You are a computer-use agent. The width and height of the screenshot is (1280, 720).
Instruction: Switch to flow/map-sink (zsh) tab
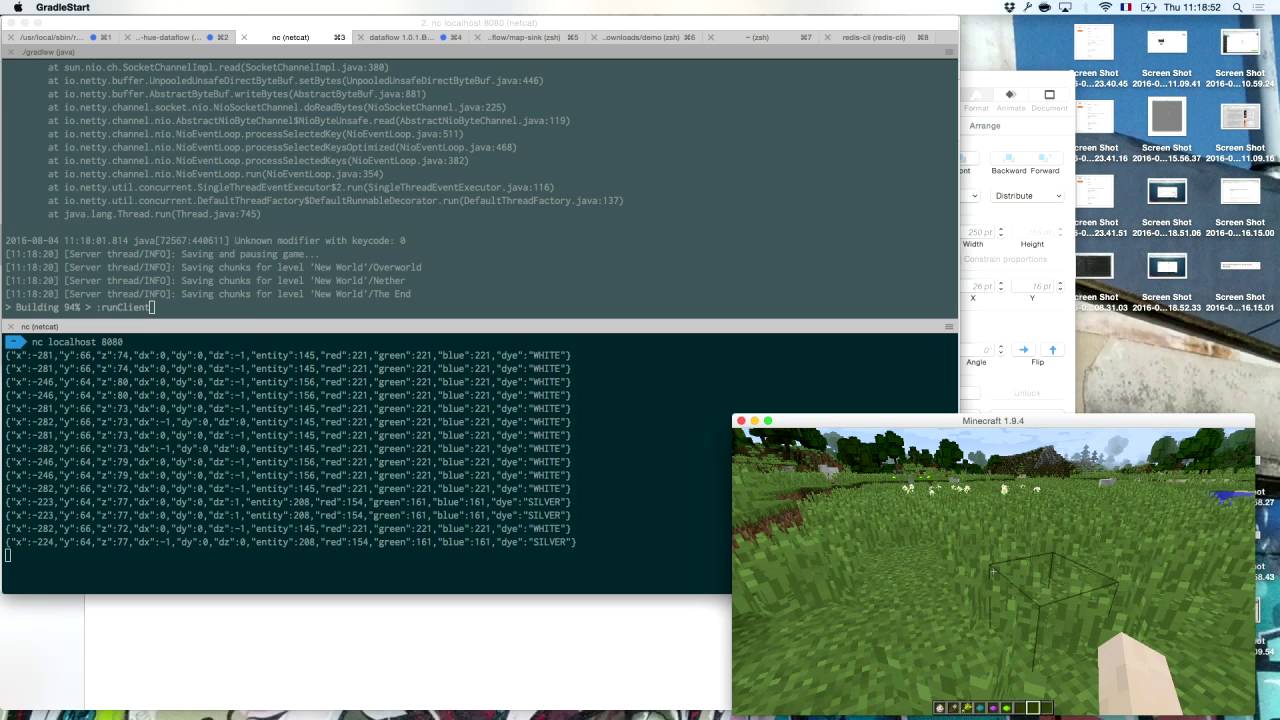pyautogui.click(x=528, y=37)
